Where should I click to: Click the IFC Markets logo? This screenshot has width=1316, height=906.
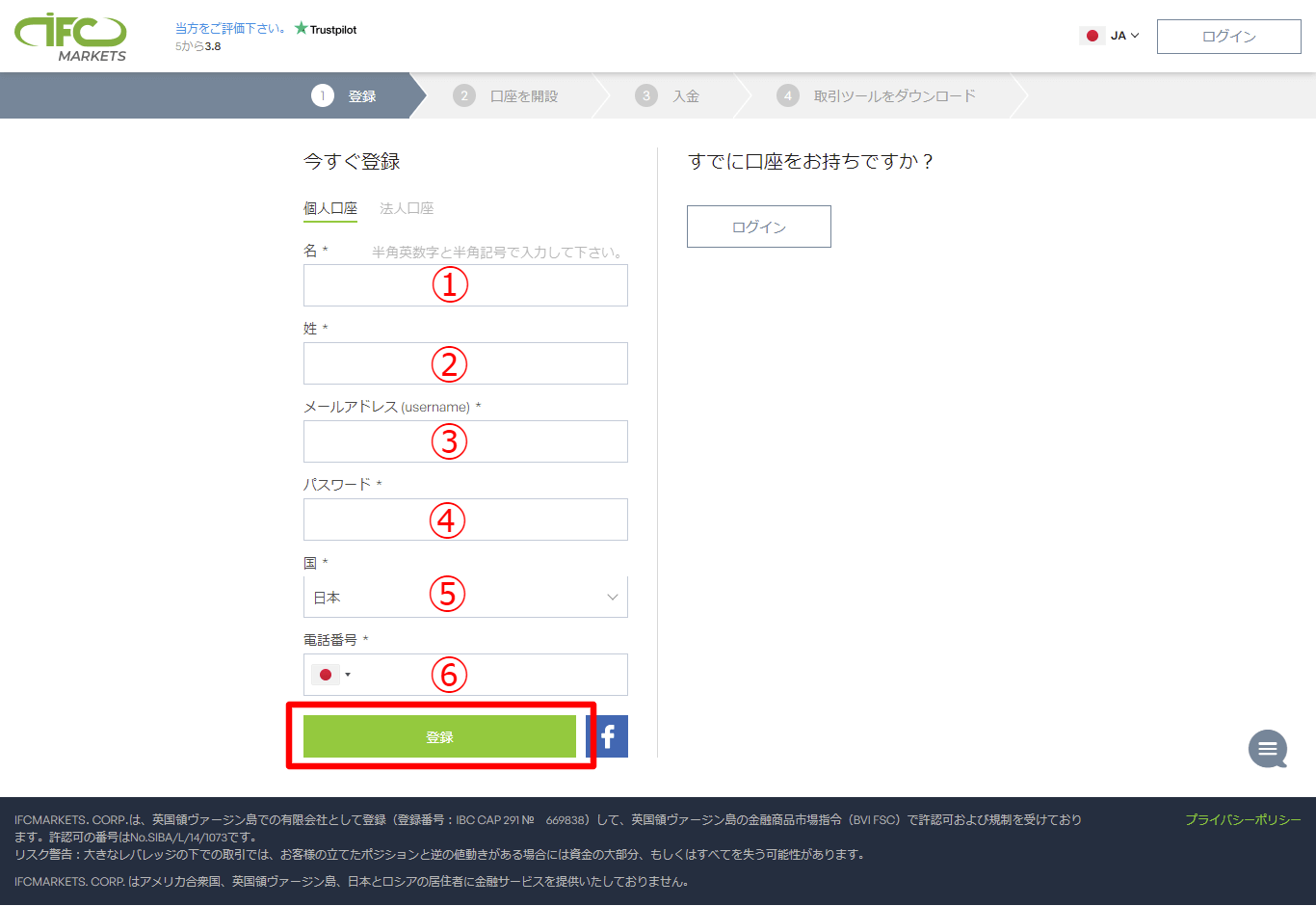click(68, 35)
